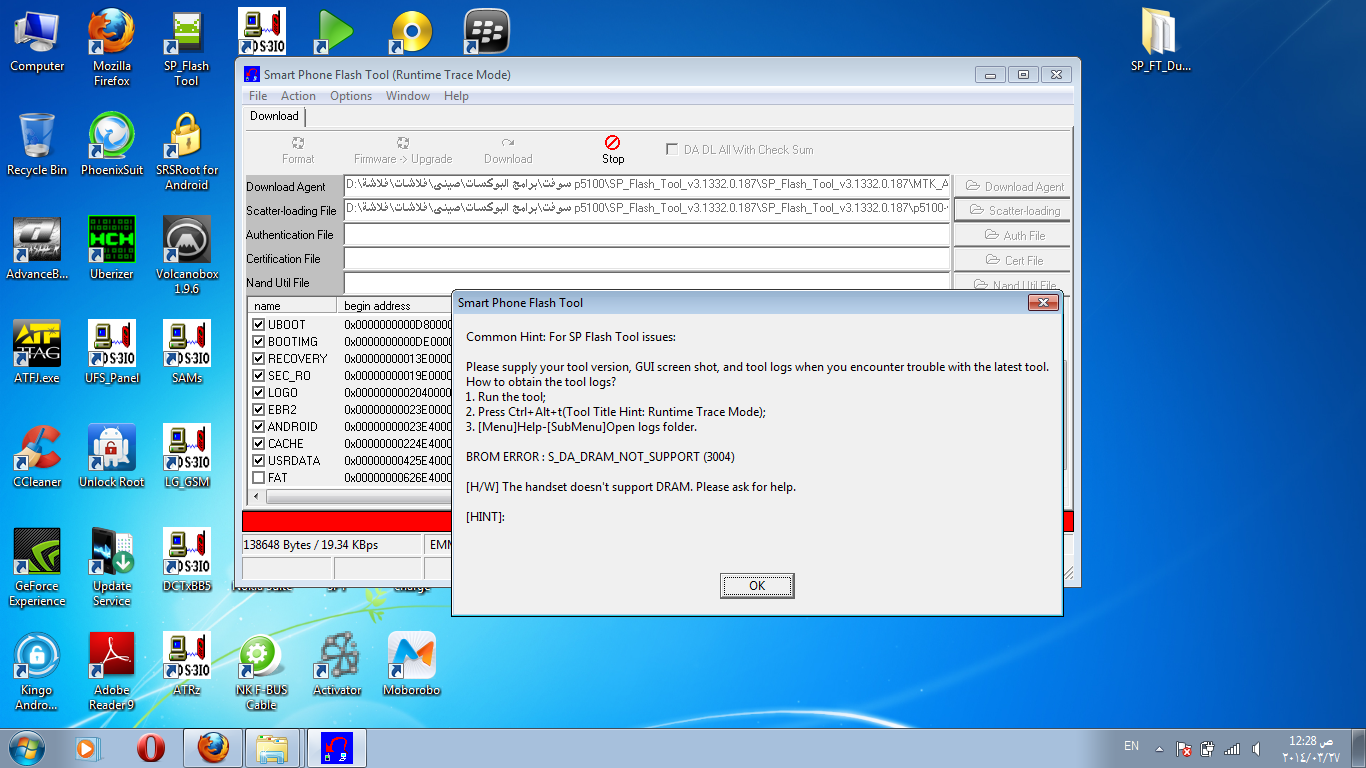
Task: Open the GeForce Experience icon
Action: point(37,568)
